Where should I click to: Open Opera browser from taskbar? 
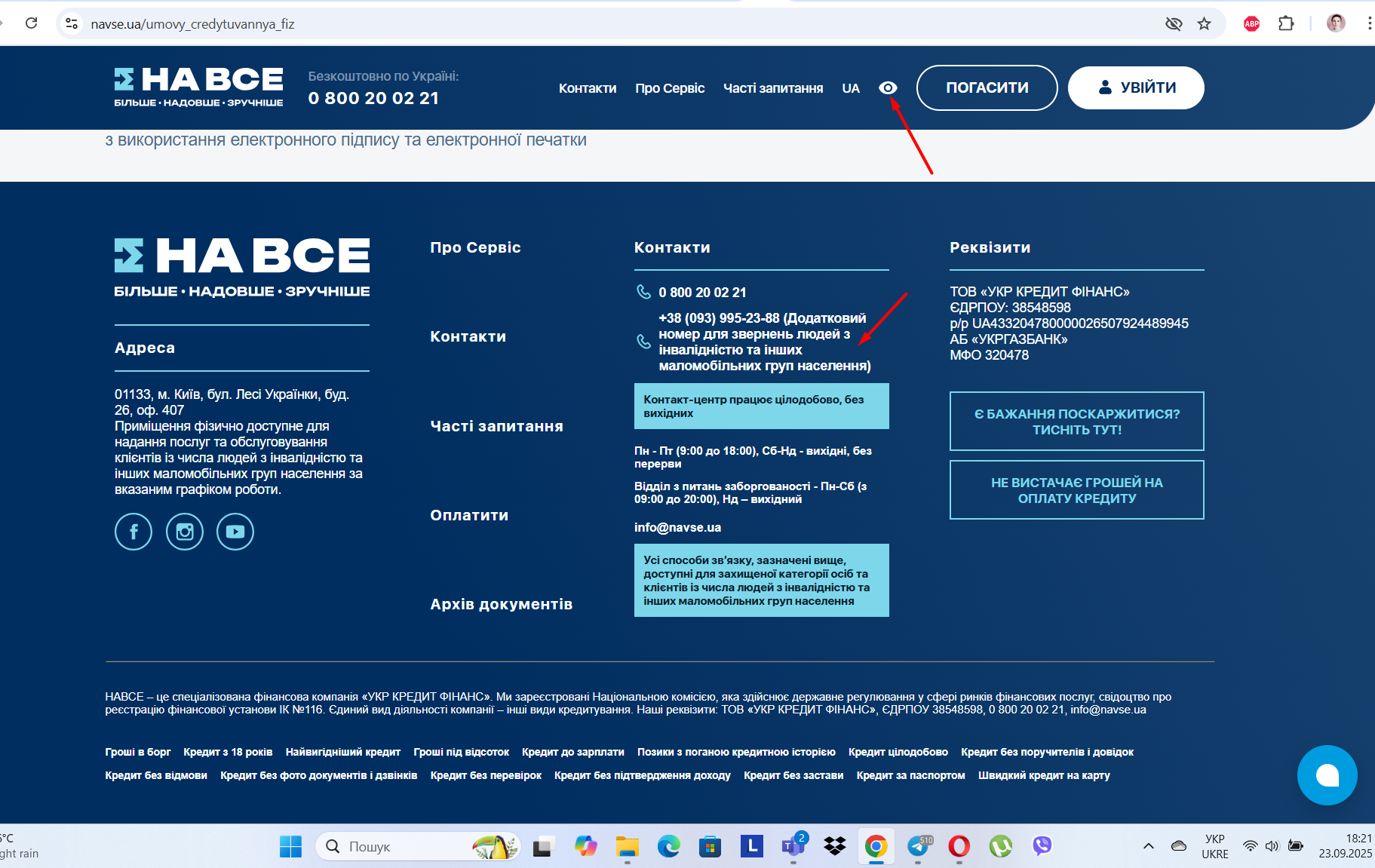tap(959, 846)
